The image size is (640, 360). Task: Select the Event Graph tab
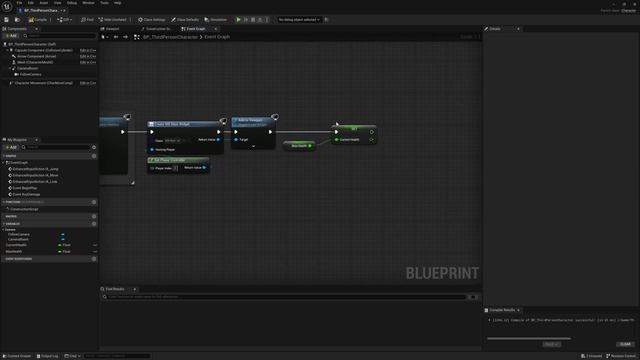coord(193,29)
